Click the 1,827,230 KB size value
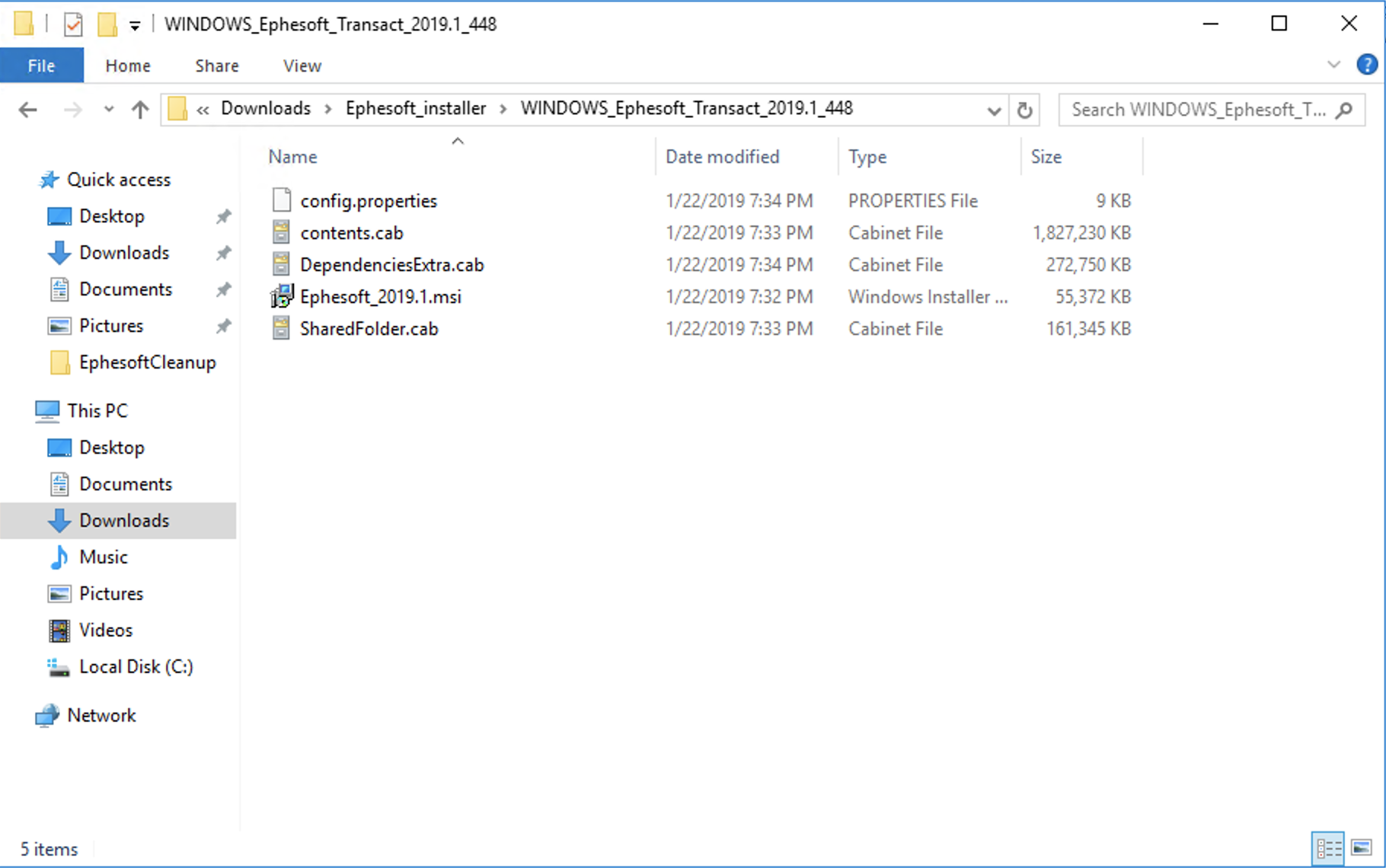The image size is (1386, 868). tap(1081, 233)
